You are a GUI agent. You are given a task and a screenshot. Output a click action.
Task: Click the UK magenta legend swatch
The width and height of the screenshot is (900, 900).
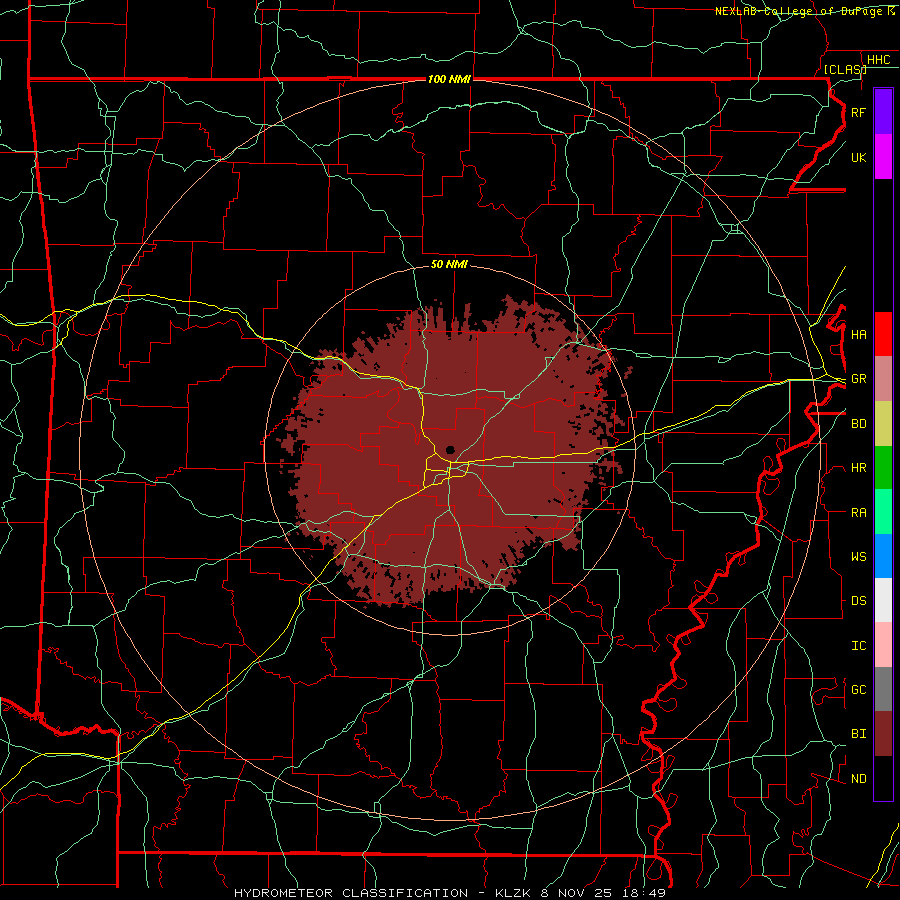click(x=883, y=157)
